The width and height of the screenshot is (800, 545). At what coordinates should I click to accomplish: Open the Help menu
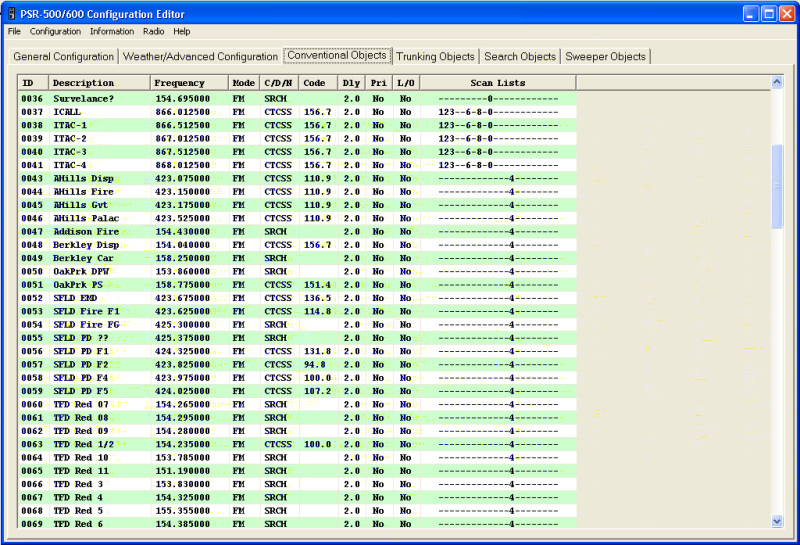[x=182, y=31]
